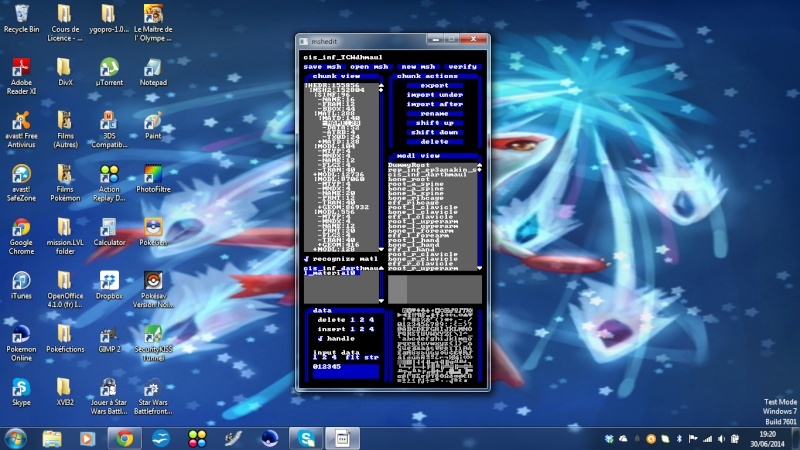Expand the +GEOM:416 chunk
The width and height of the screenshot is (800, 450).
341,244
